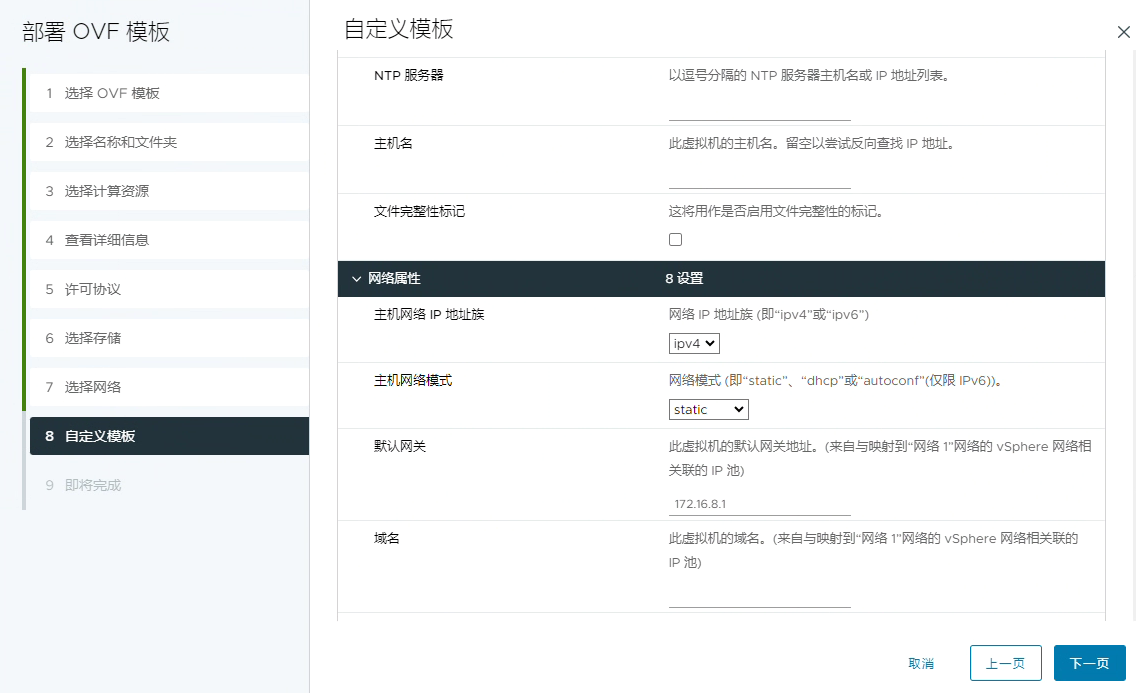The image size is (1136, 693).
Task: Go to step 5 许可协议
Action: point(170,289)
